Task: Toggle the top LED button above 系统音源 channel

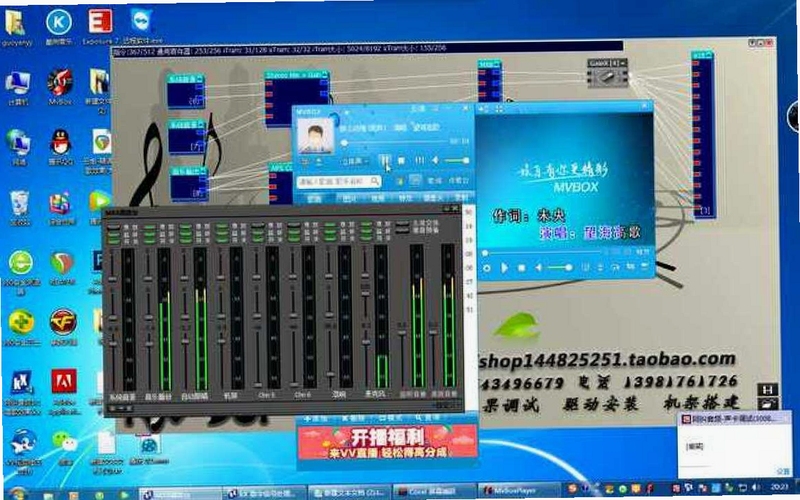Action: [114, 227]
